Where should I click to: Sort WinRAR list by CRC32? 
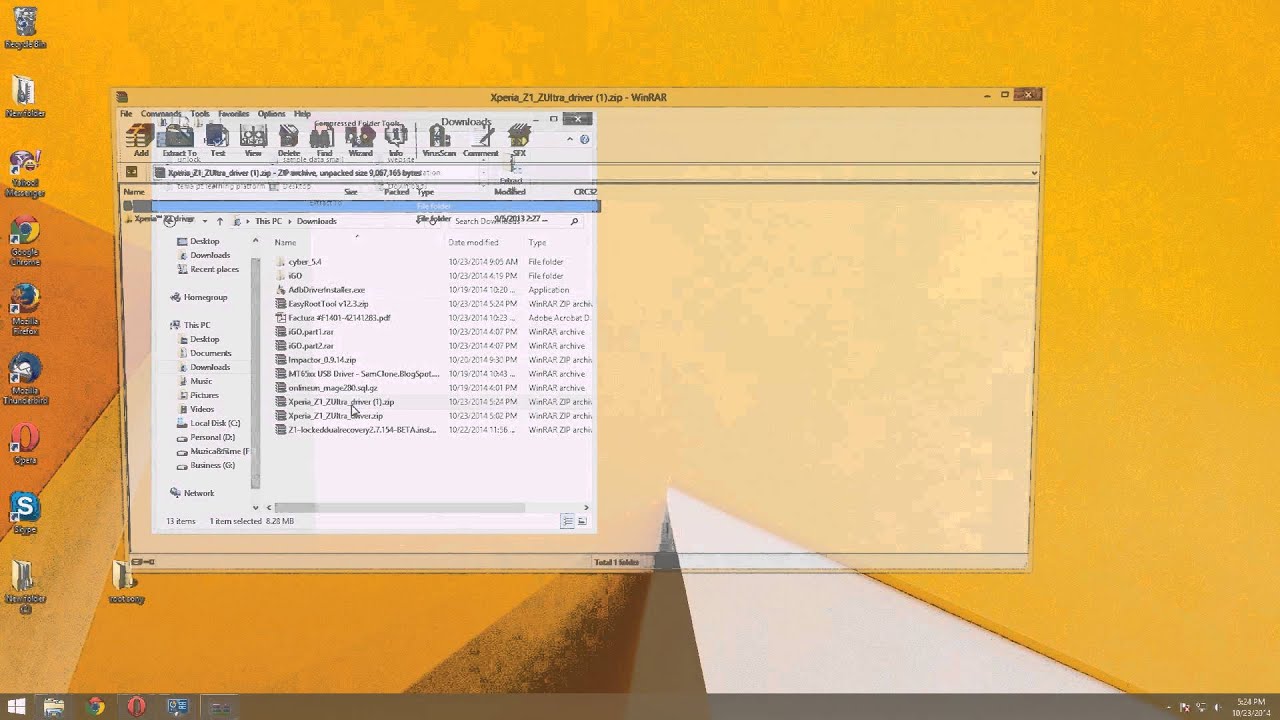(x=585, y=191)
